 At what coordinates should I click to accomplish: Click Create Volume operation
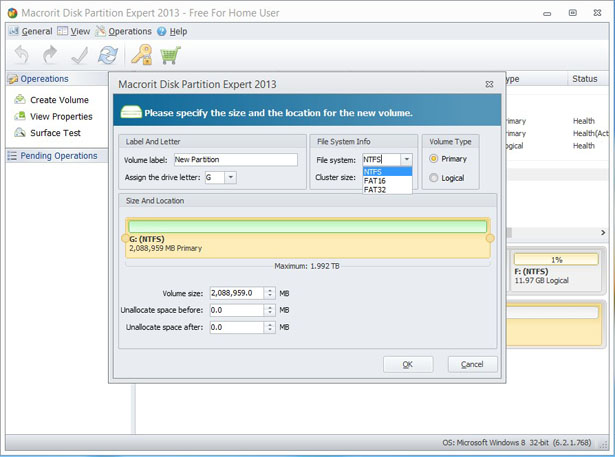(x=59, y=100)
